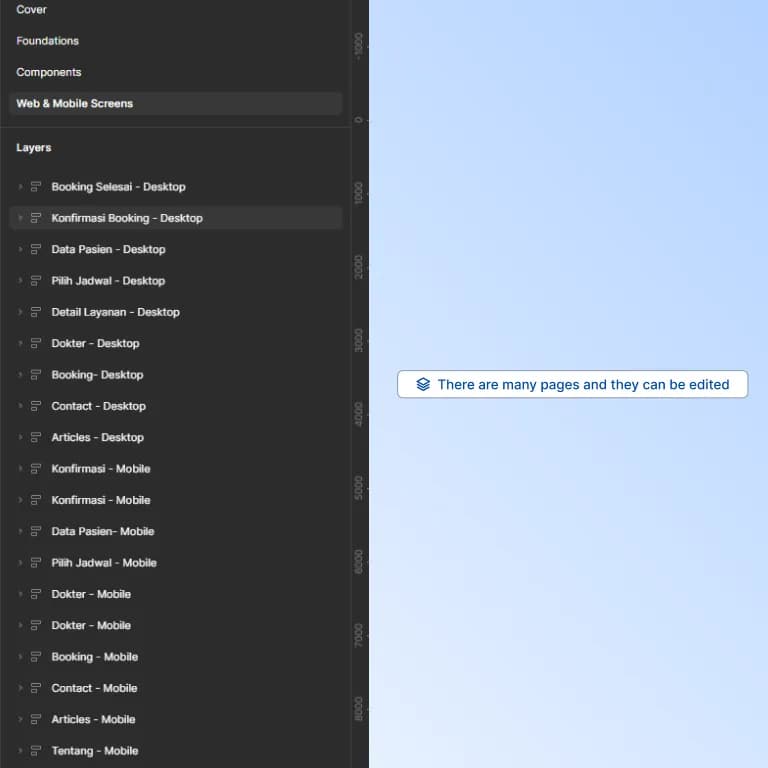Expand the Pilih Jadwal - Mobile layer
The height and width of the screenshot is (768, 768).
coord(20,563)
